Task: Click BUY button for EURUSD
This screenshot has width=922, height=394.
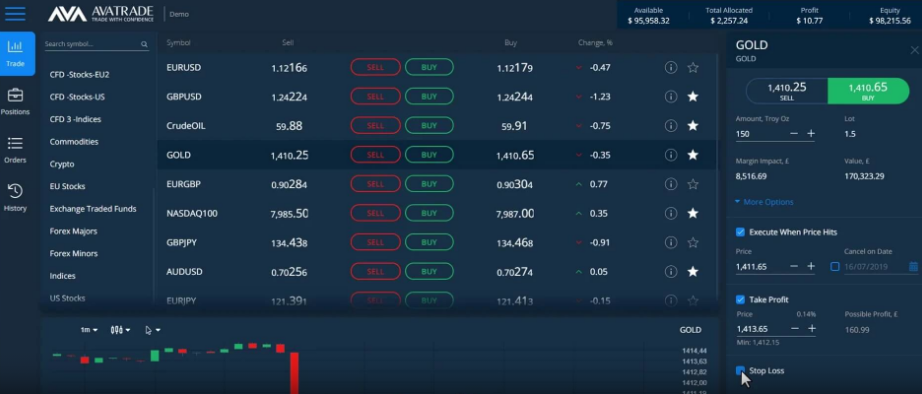Action: coord(429,67)
